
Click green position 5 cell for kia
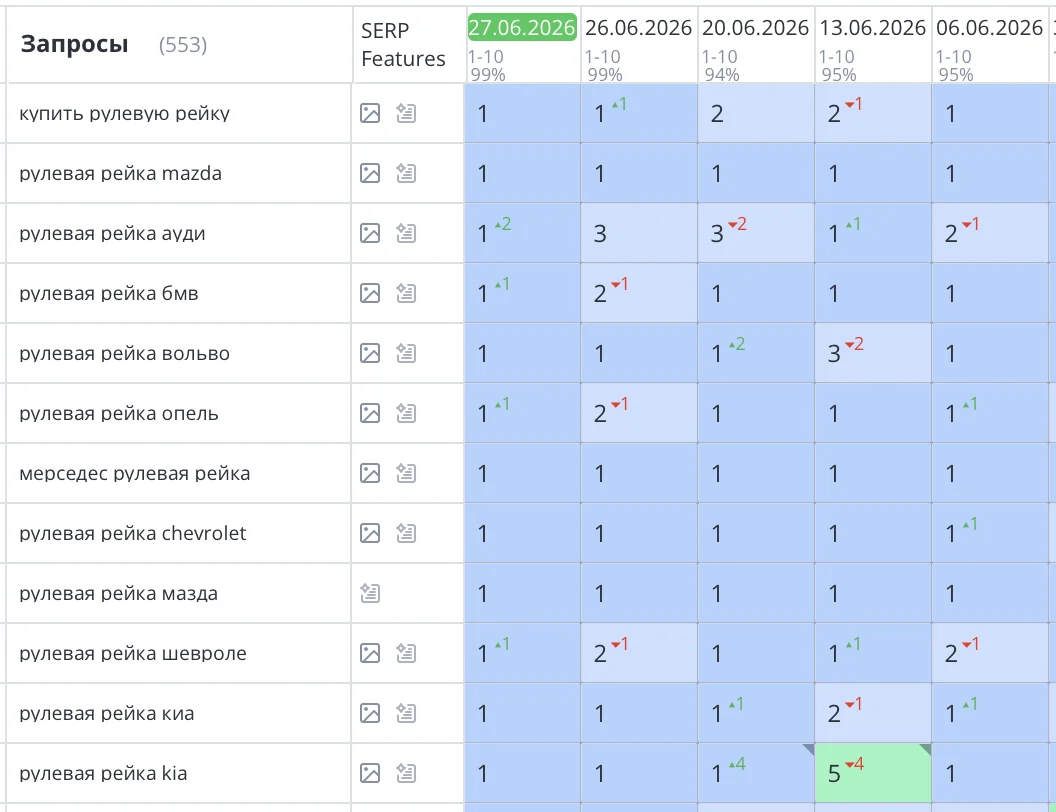point(873,773)
